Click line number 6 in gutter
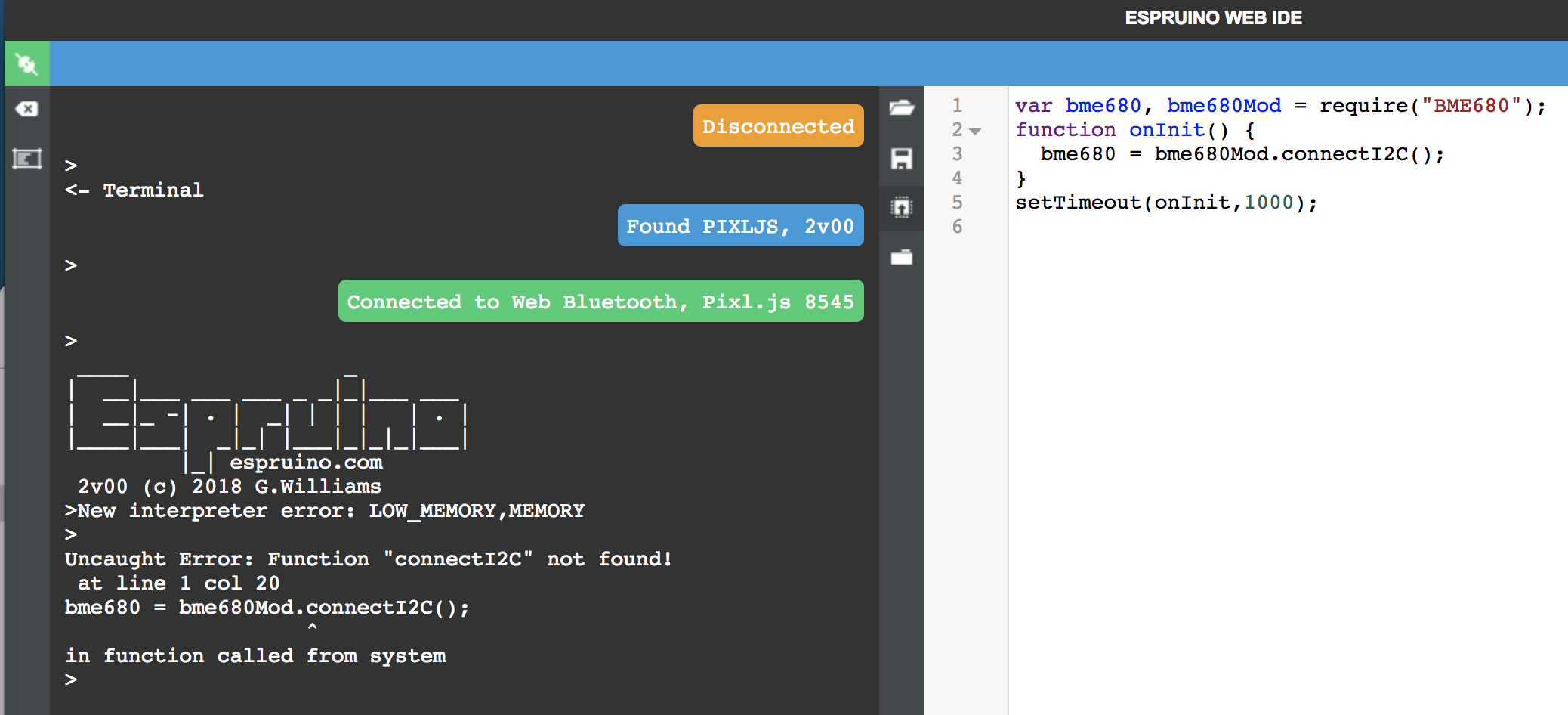 click(x=957, y=227)
